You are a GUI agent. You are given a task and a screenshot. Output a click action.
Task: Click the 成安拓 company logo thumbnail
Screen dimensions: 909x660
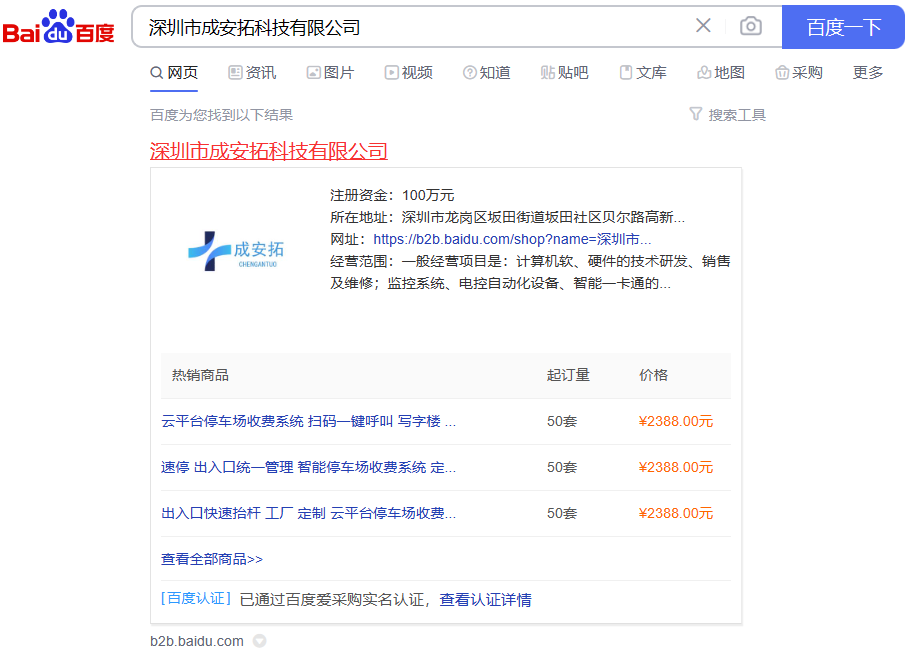236,251
